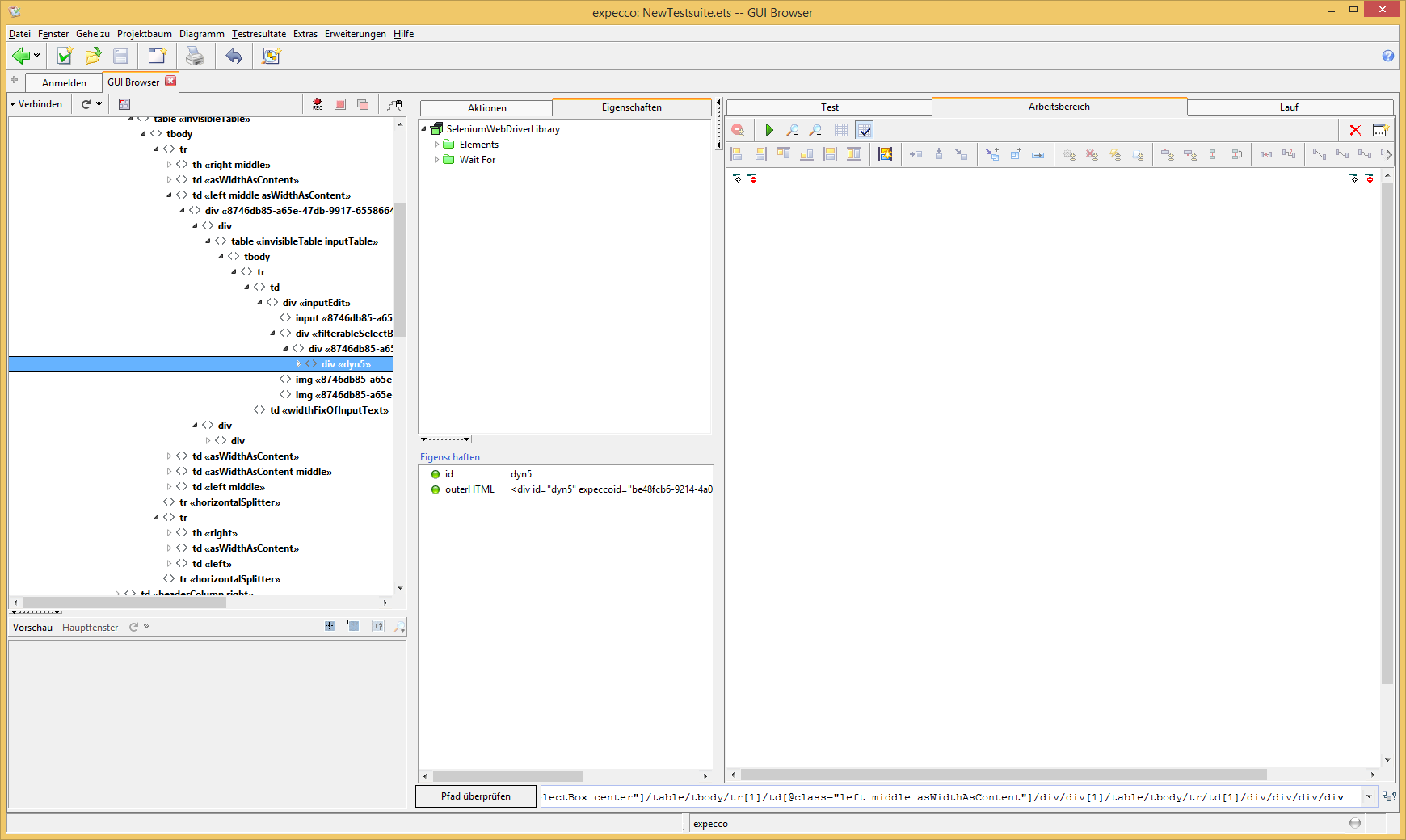Click the tree panel horizontal scrollbar
Viewport: 1406px width, 840px height.
pos(124,603)
